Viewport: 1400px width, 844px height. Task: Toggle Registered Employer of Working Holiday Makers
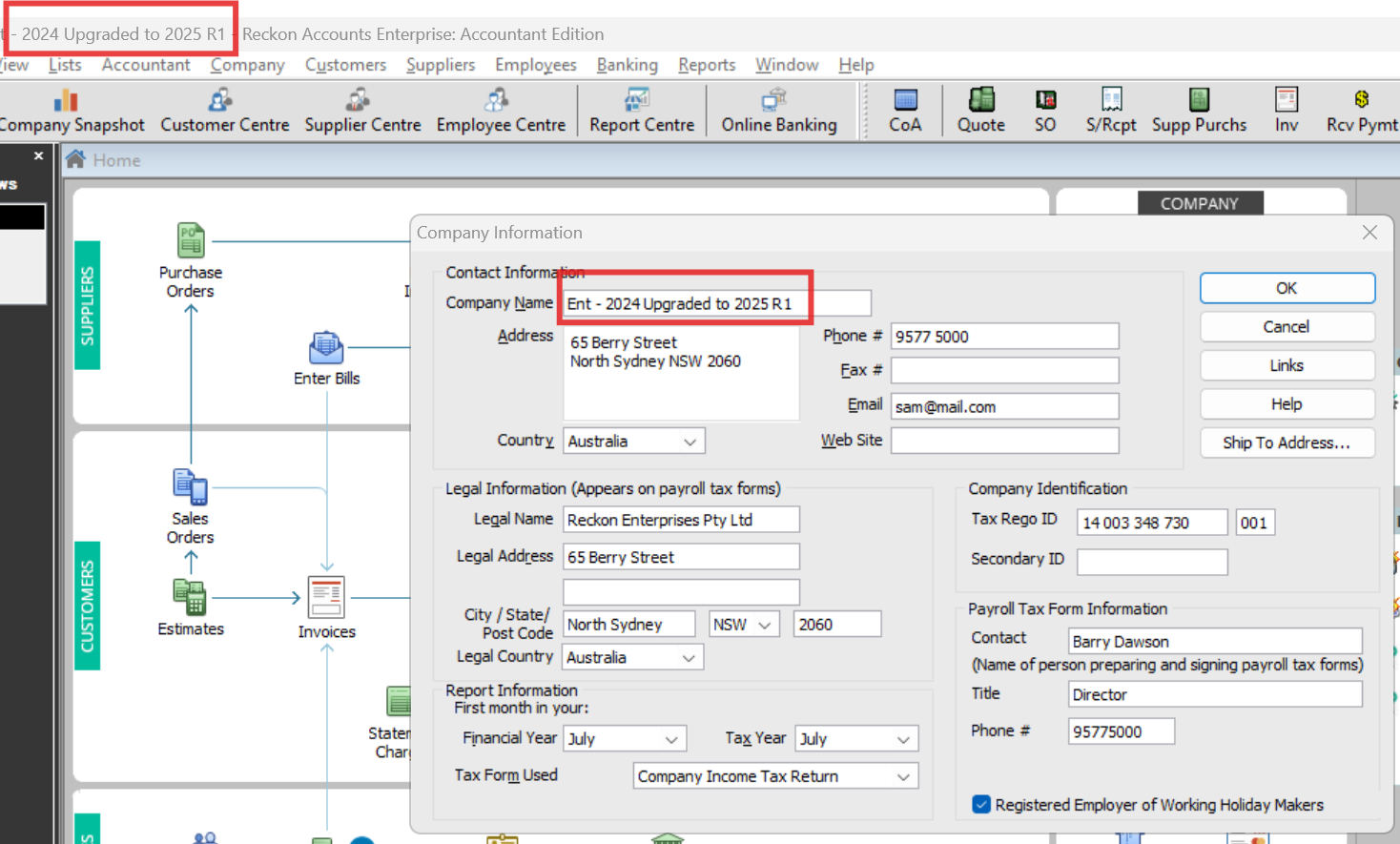[980, 804]
